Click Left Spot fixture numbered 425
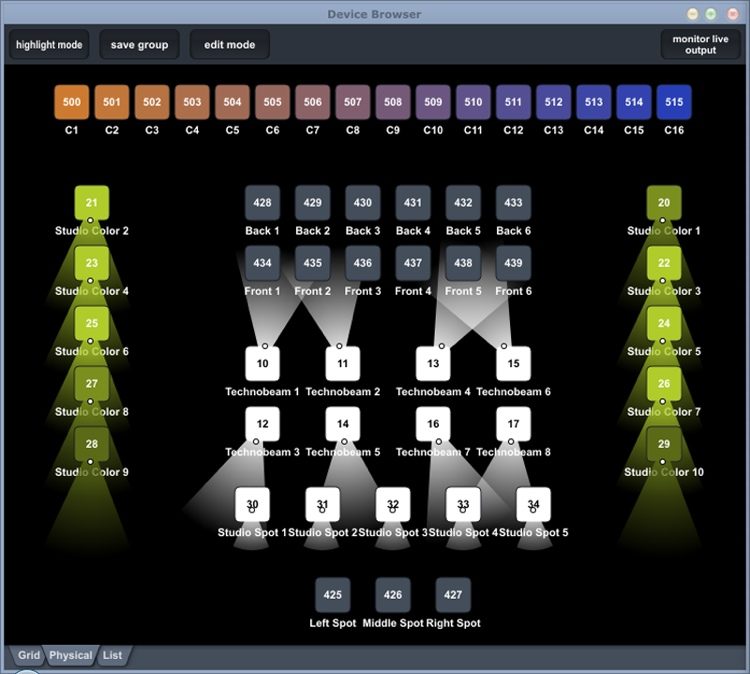This screenshot has width=750, height=674. click(333, 595)
